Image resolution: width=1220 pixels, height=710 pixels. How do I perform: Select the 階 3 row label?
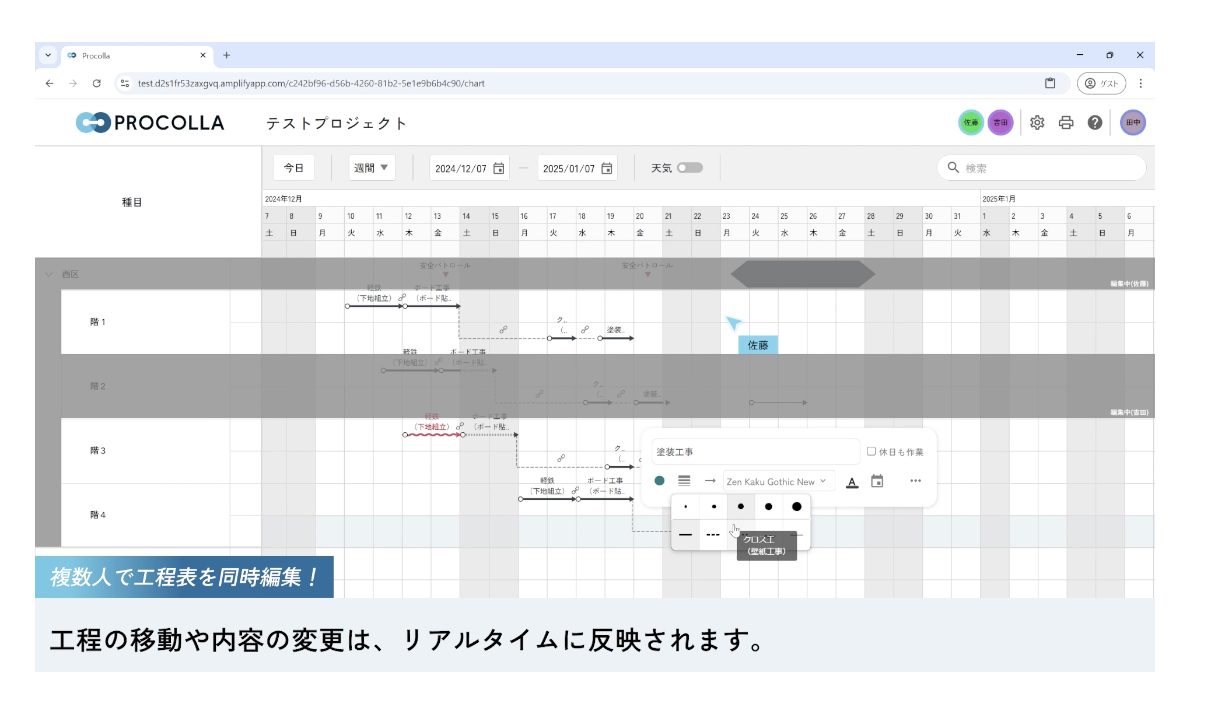pyautogui.click(x=98, y=451)
